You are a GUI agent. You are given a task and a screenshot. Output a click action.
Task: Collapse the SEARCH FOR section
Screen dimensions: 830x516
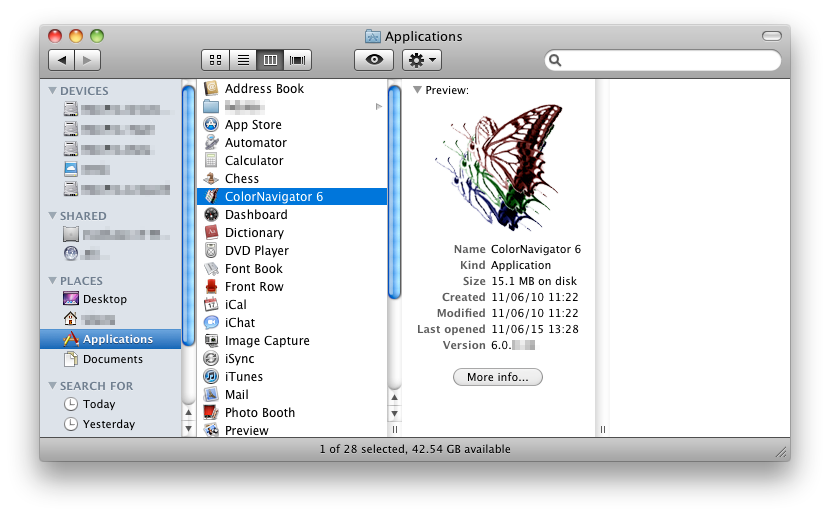tap(52, 385)
